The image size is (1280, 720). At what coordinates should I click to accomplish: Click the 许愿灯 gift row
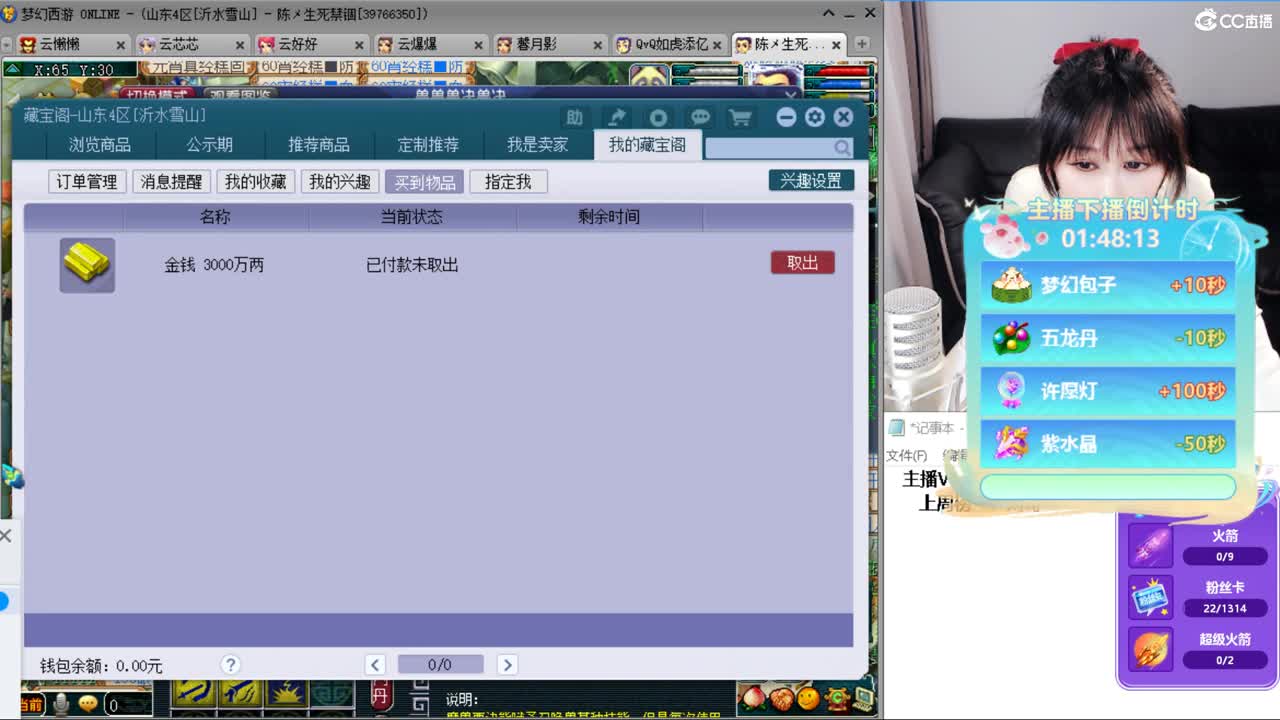click(1108, 391)
